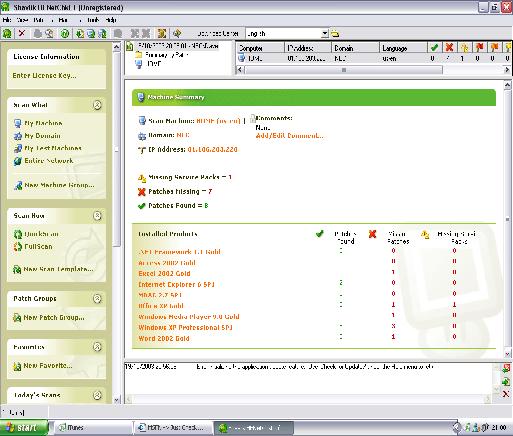
Task: Click the yellow highlighted toolbar icon
Action: [x=162, y=33]
